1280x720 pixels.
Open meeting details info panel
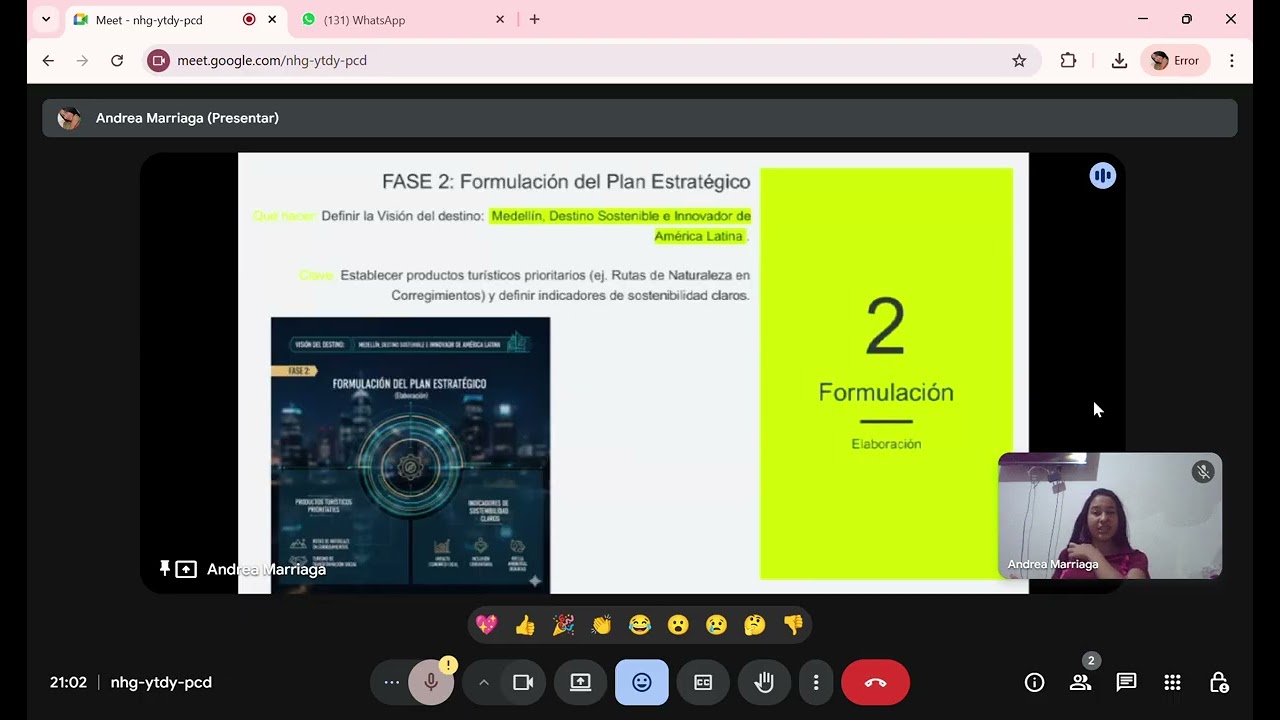[x=1035, y=682]
